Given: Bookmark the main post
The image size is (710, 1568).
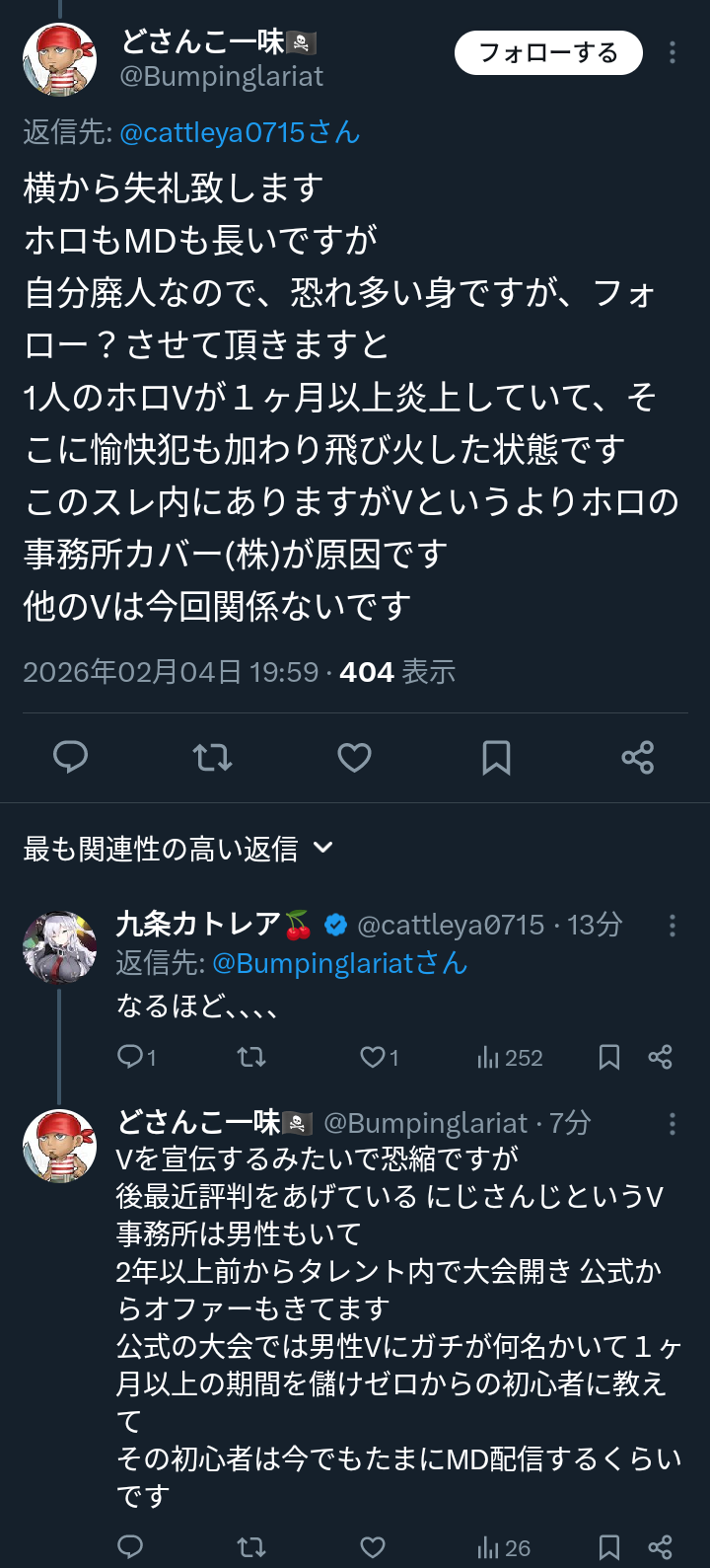Looking at the screenshot, I should point(496,757).
